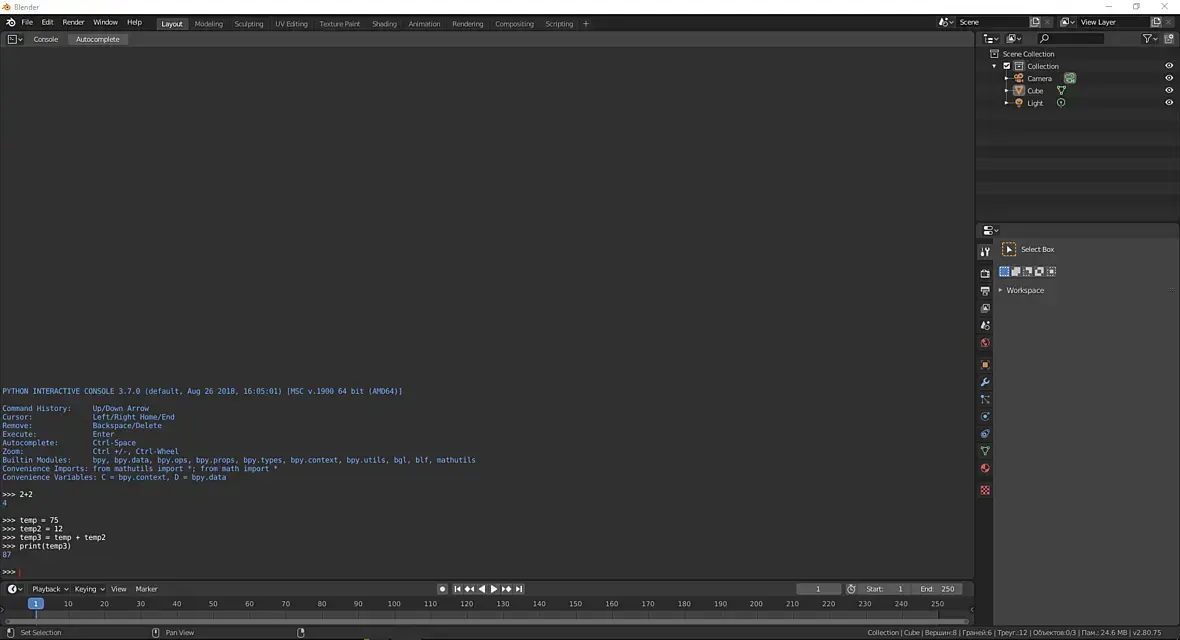Click the Blender logo menu icon
The height and width of the screenshot is (640, 1180).
point(11,23)
